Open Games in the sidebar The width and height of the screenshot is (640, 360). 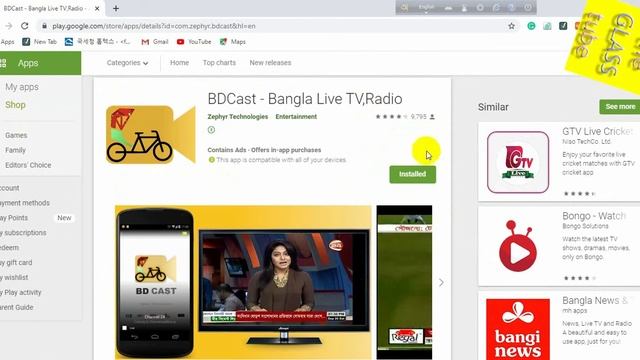(16, 135)
